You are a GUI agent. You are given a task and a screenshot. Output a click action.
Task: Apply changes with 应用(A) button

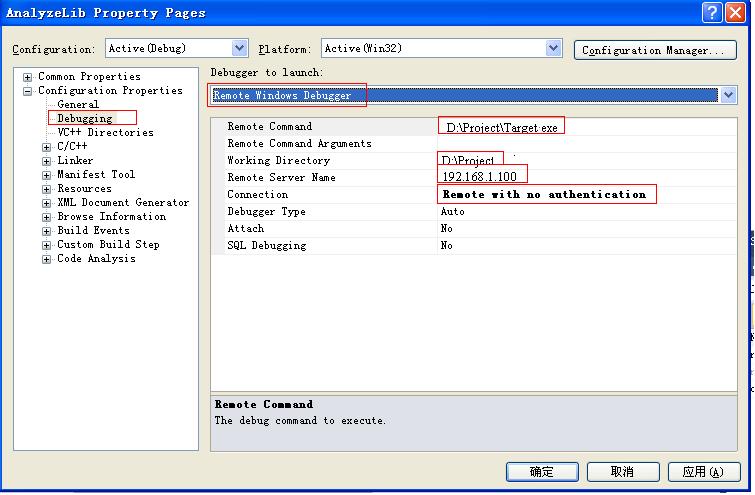703,472
